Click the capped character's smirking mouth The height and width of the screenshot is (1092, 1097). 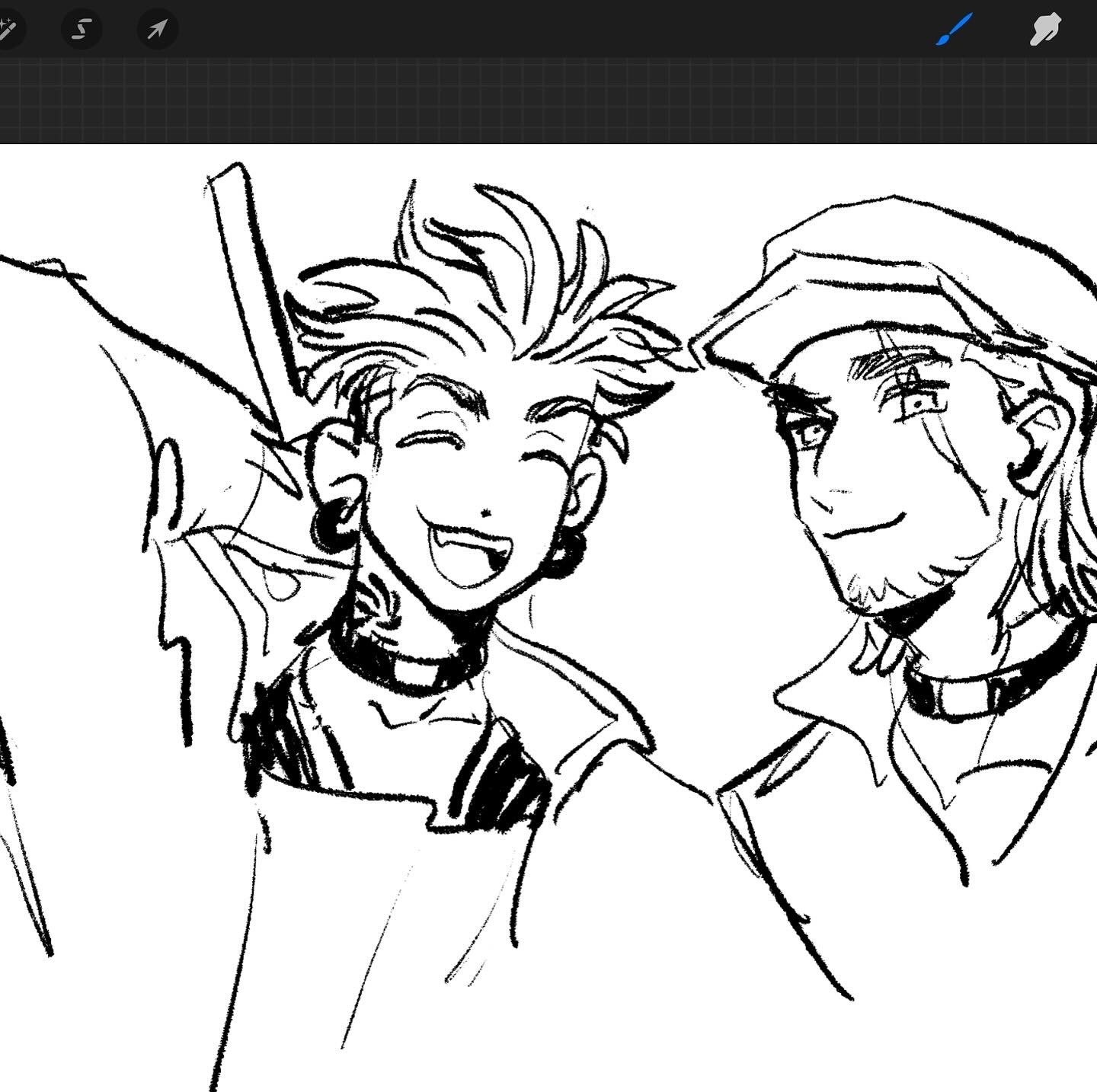coord(865,525)
